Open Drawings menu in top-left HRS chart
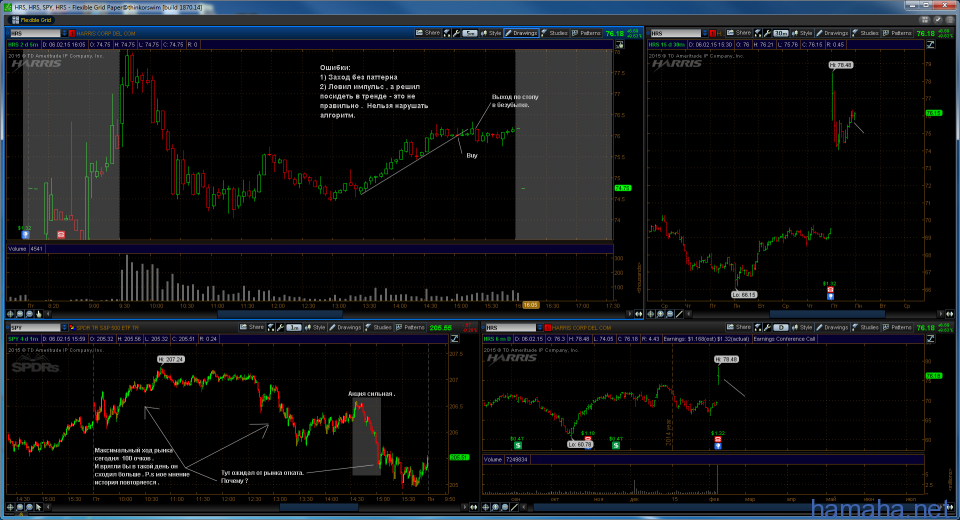This screenshot has height=520, width=960. 521,33
